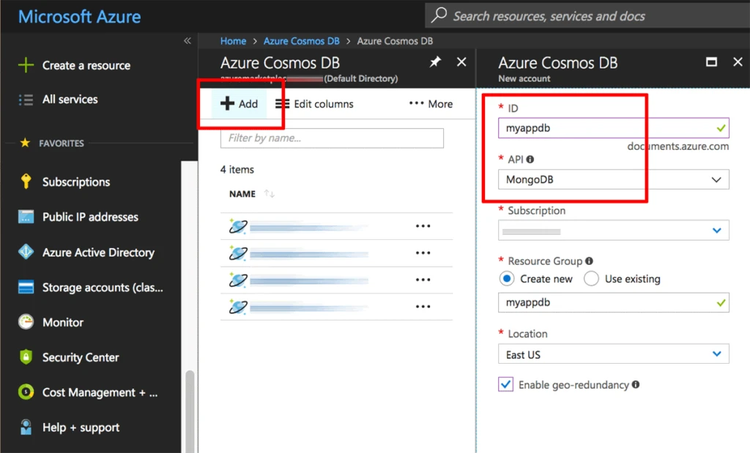Open the Monitor gauge icon
750x453 pixels.
pos(26,322)
